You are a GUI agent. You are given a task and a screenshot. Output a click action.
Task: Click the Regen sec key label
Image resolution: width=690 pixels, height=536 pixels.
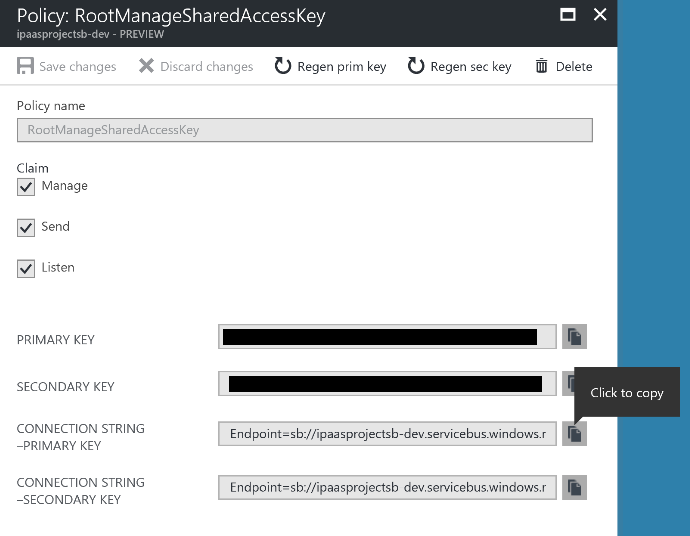[x=471, y=66]
